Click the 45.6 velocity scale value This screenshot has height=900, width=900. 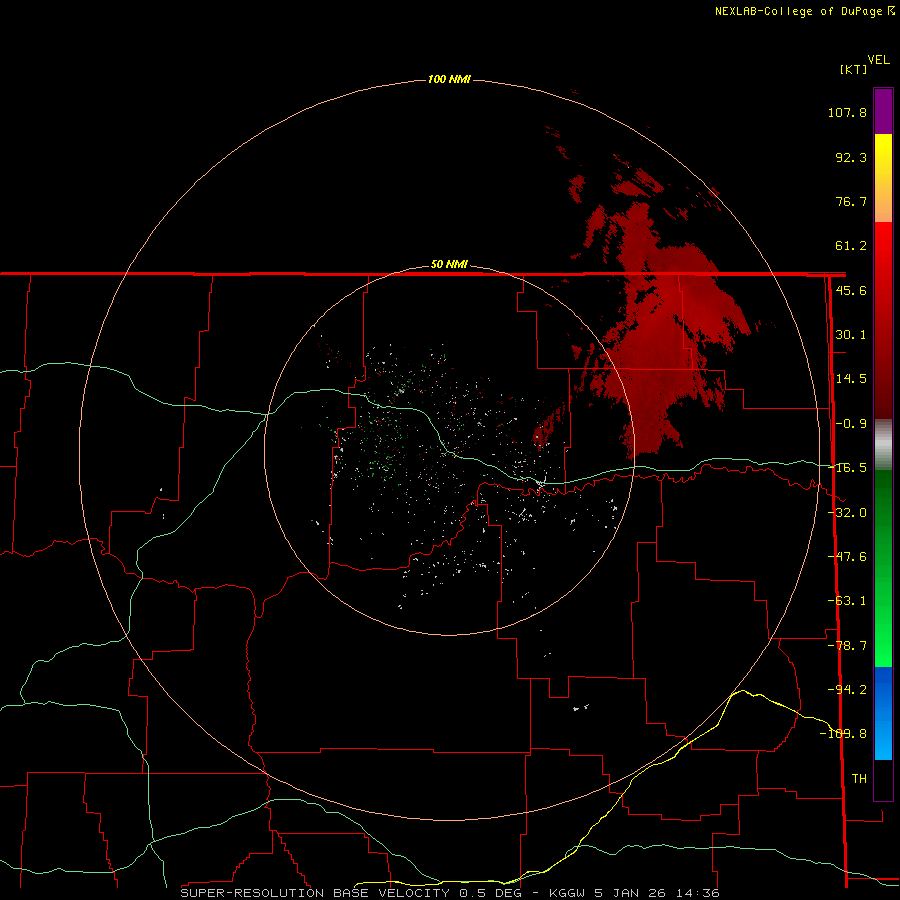[x=851, y=290]
